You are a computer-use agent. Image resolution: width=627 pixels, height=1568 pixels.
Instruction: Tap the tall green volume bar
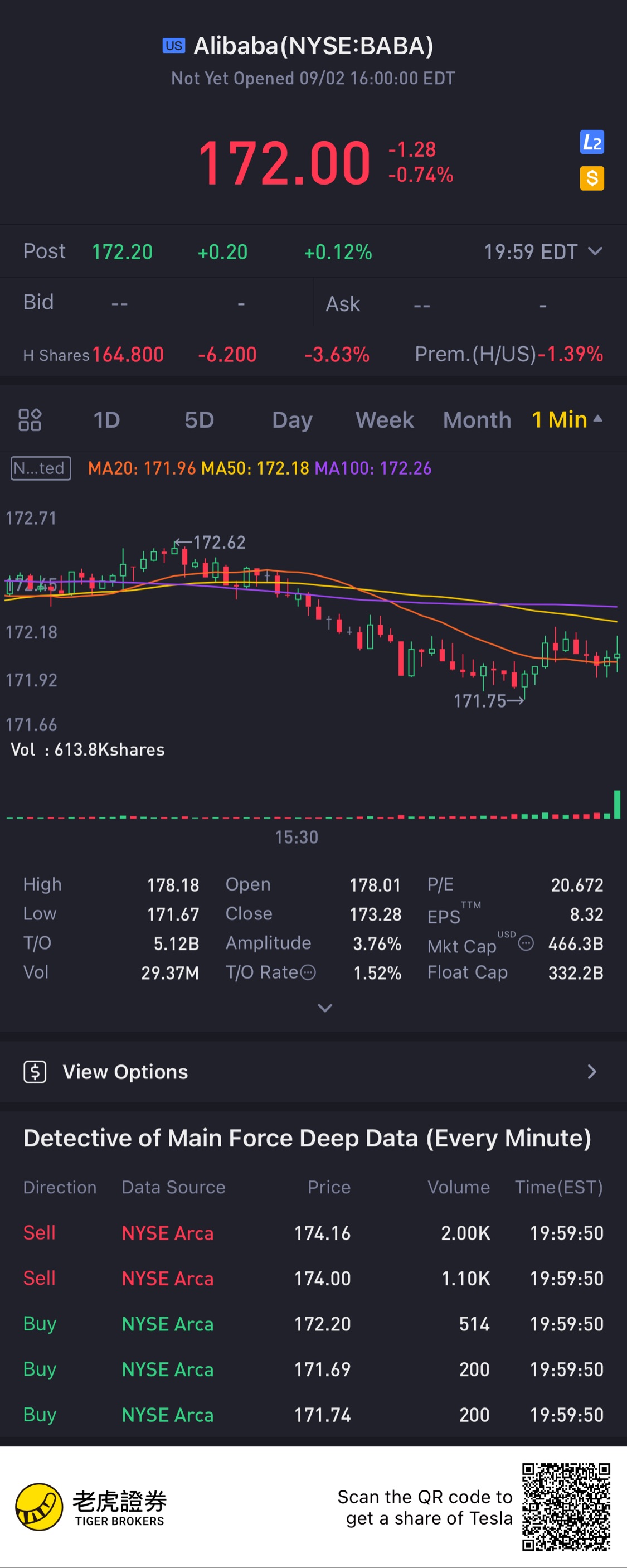(616, 804)
